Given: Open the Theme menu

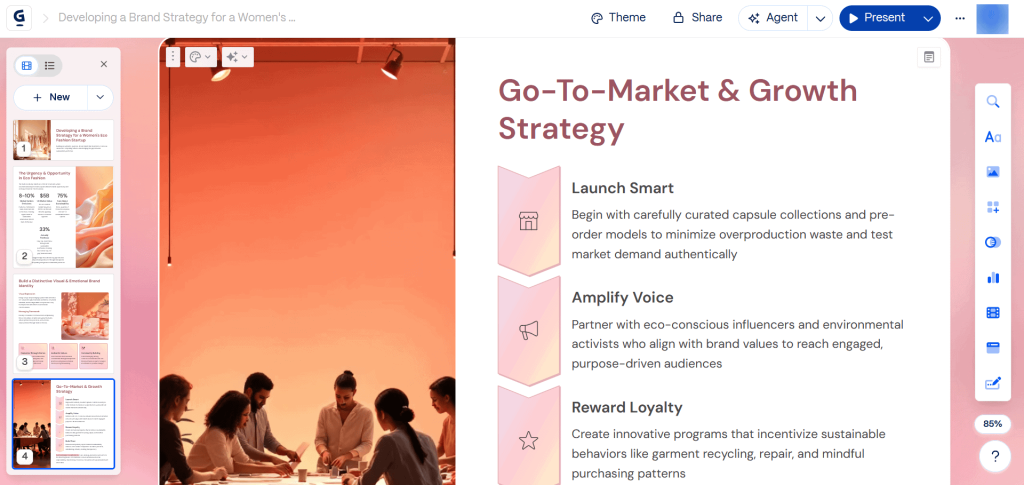Looking at the screenshot, I should click(618, 18).
